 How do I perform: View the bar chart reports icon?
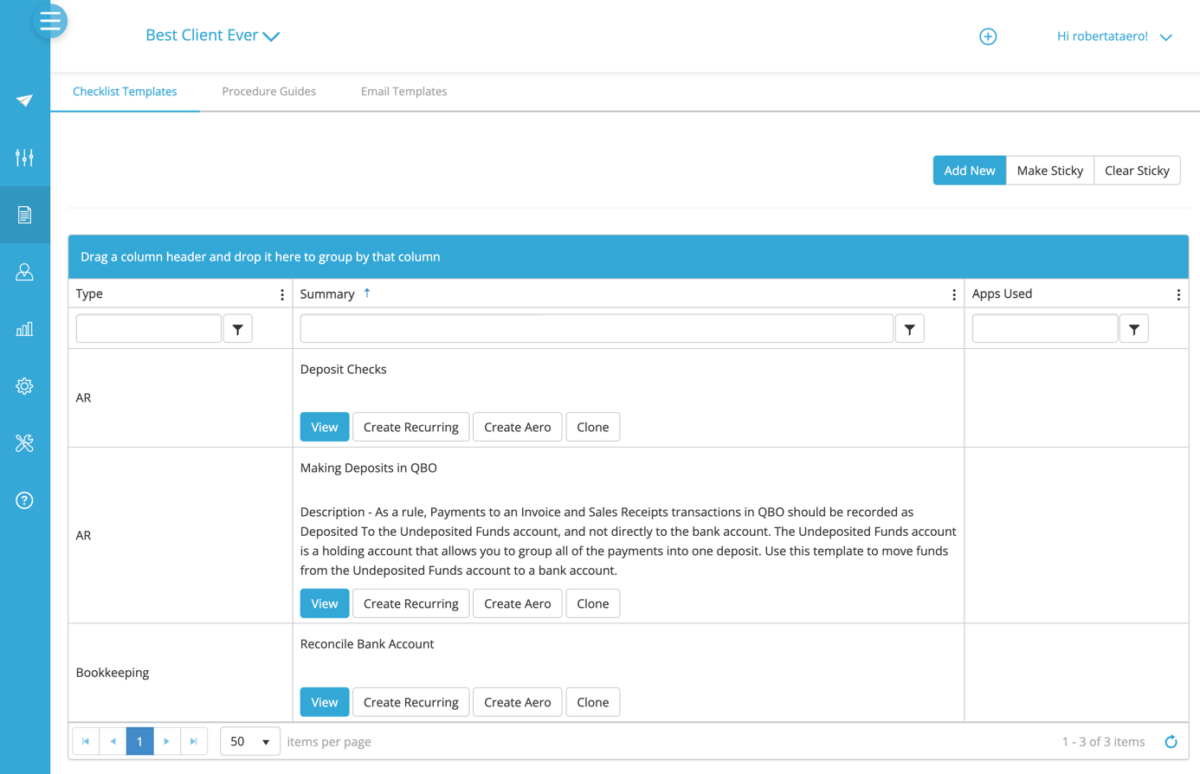click(x=24, y=328)
